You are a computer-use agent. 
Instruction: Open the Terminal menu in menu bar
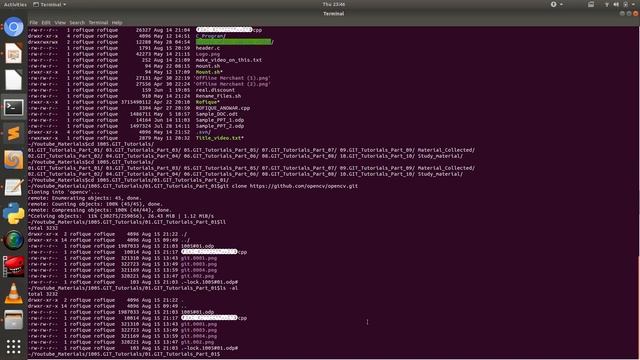pyautogui.click(x=98, y=22)
